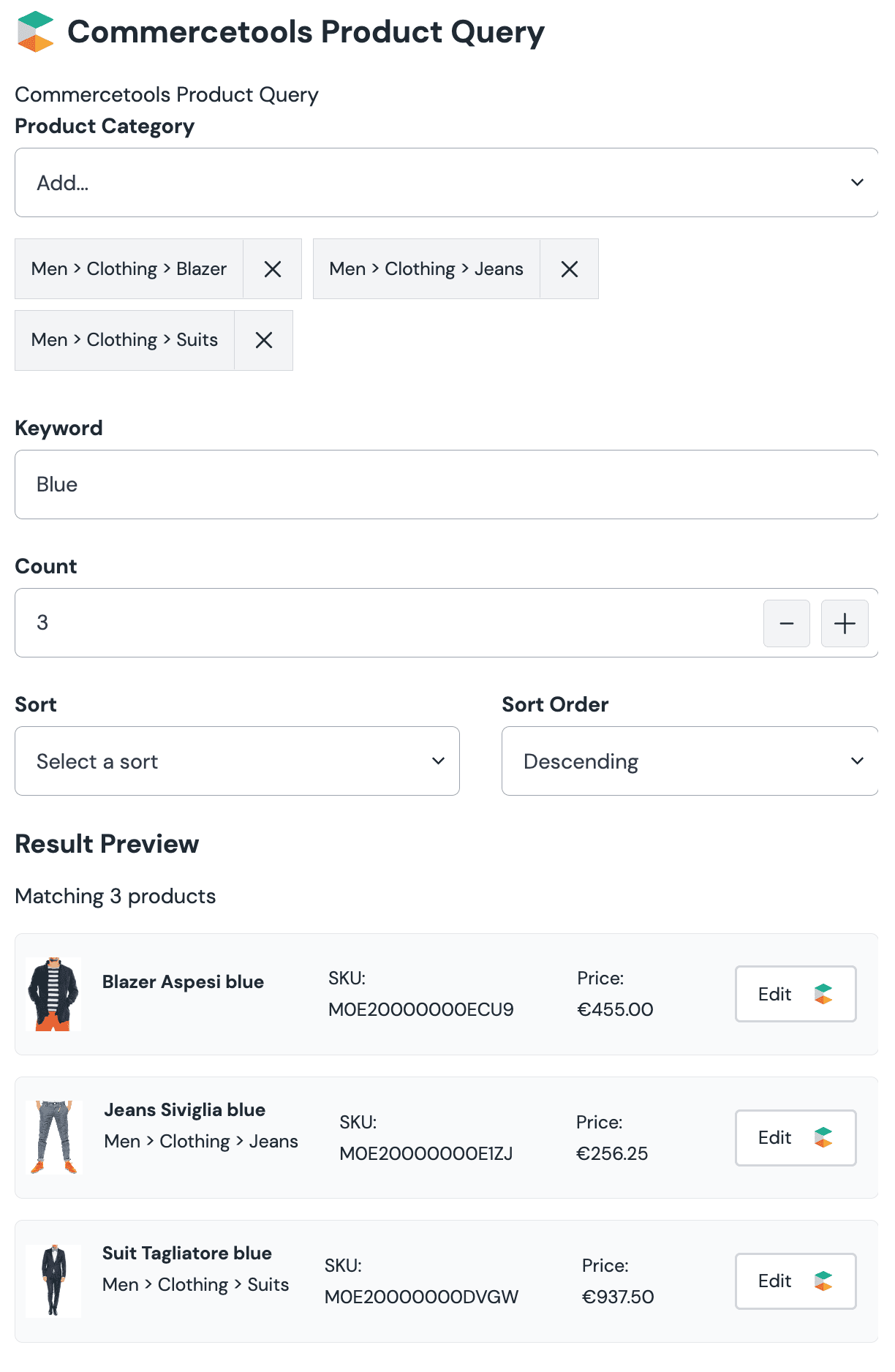Remove the Men > Clothing > Jeans tag
This screenshot has height=1372, width=895.
(569, 269)
